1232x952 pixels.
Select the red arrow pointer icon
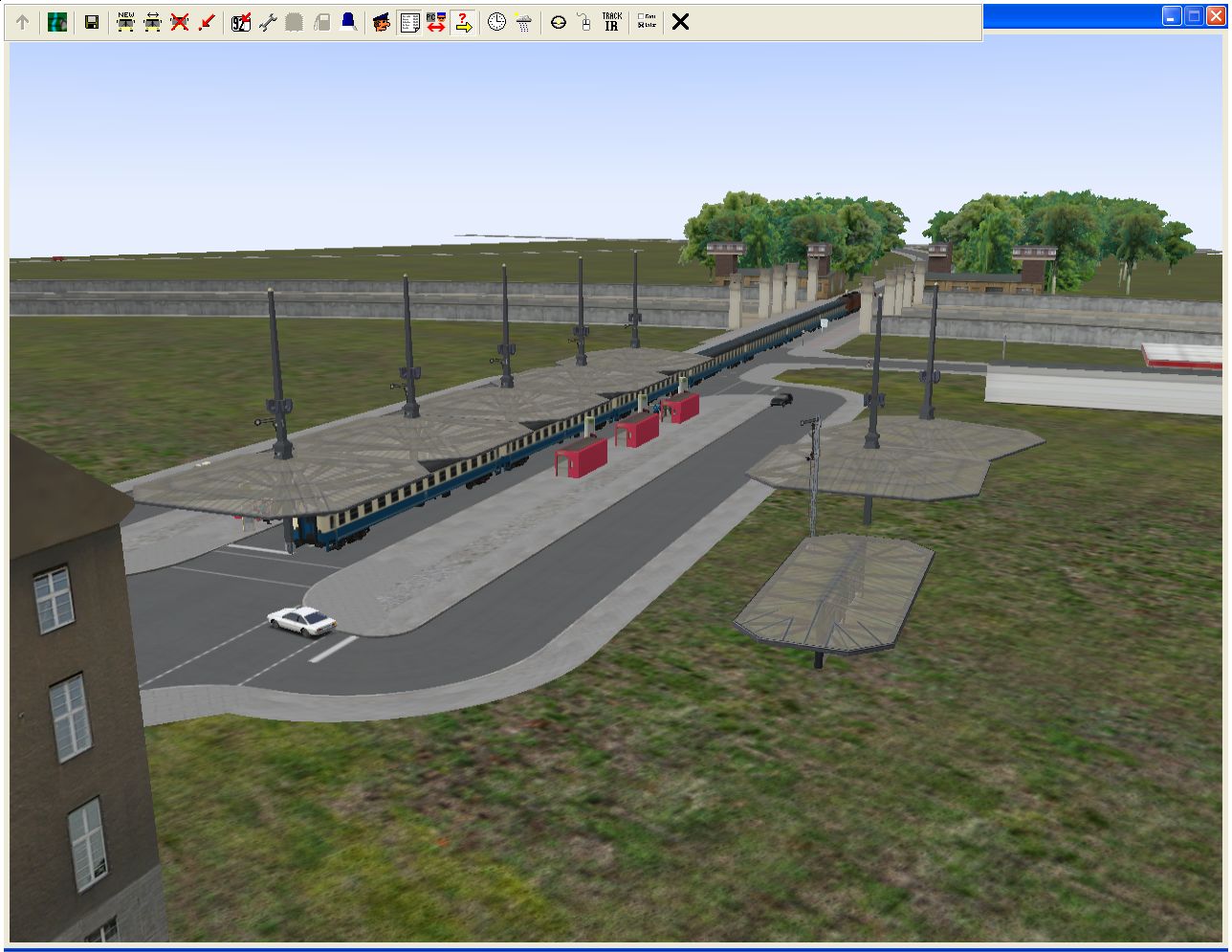[207, 22]
